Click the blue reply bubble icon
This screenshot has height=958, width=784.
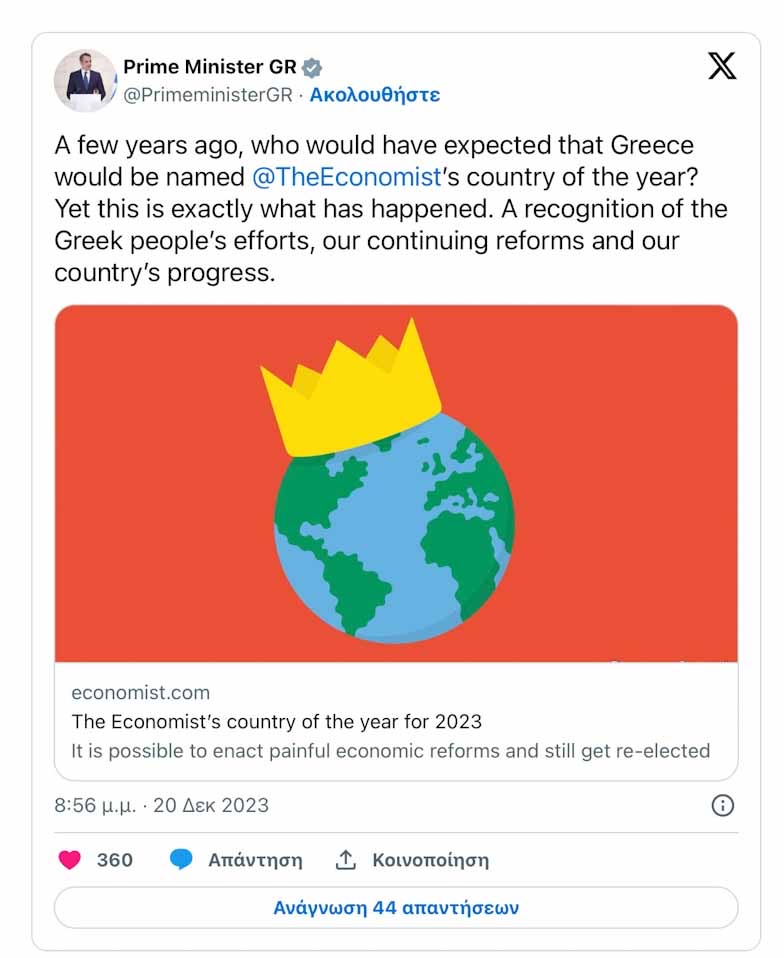[181, 860]
